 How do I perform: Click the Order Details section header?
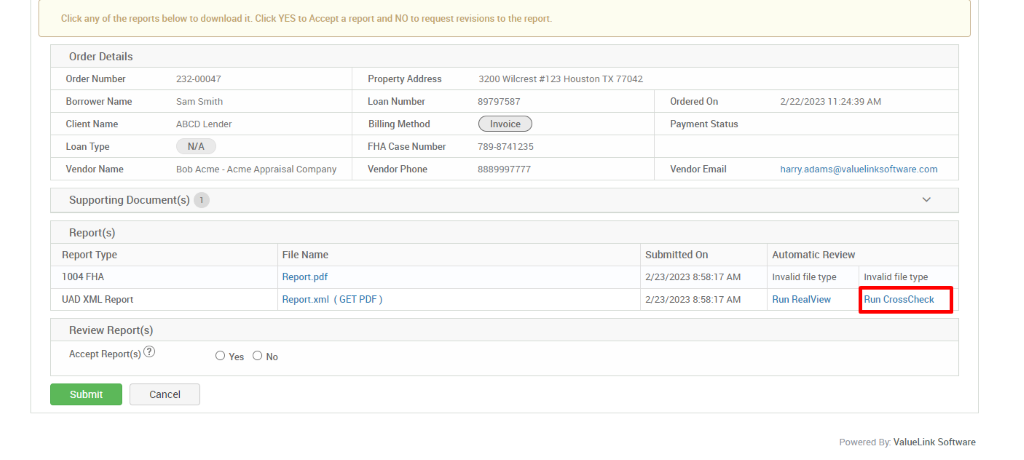tap(504, 56)
